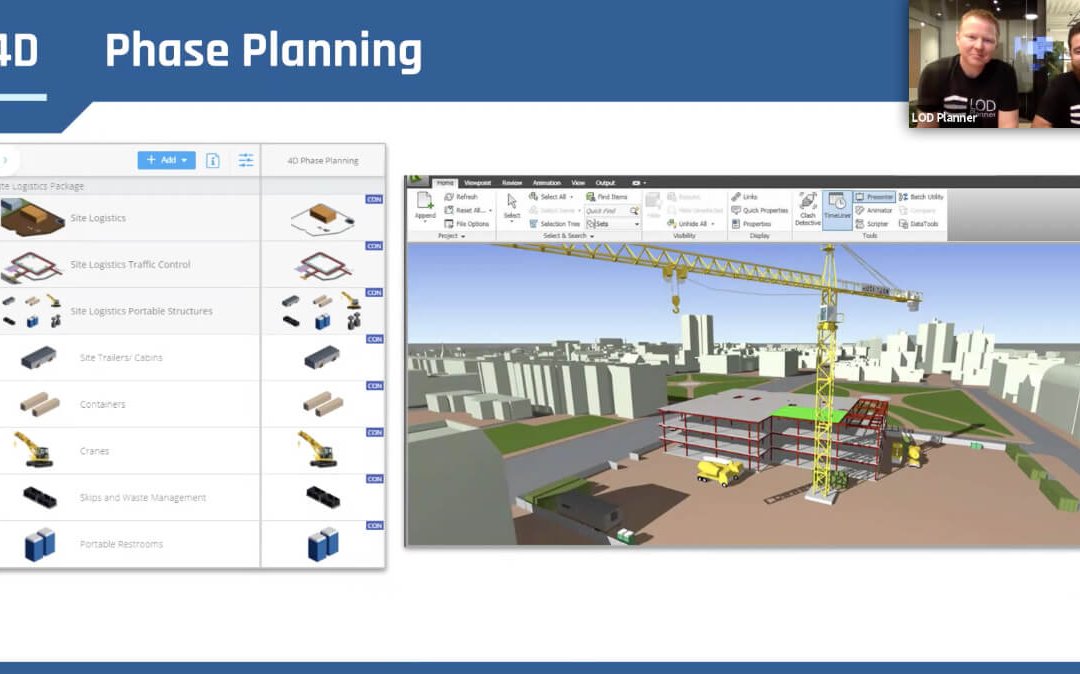Click the Select cursor tool
This screenshot has width=1080, height=674.
(x=512, y=206)
